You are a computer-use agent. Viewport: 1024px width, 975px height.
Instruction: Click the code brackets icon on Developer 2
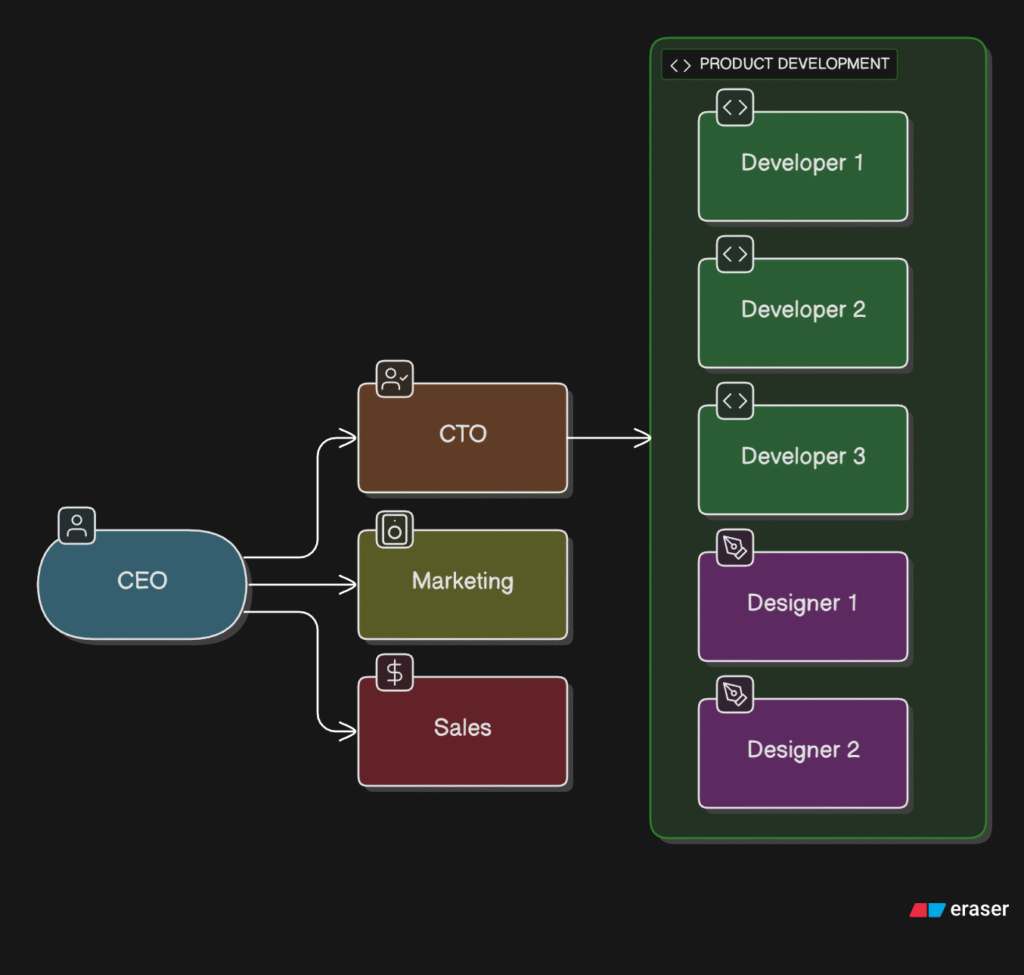735,254
